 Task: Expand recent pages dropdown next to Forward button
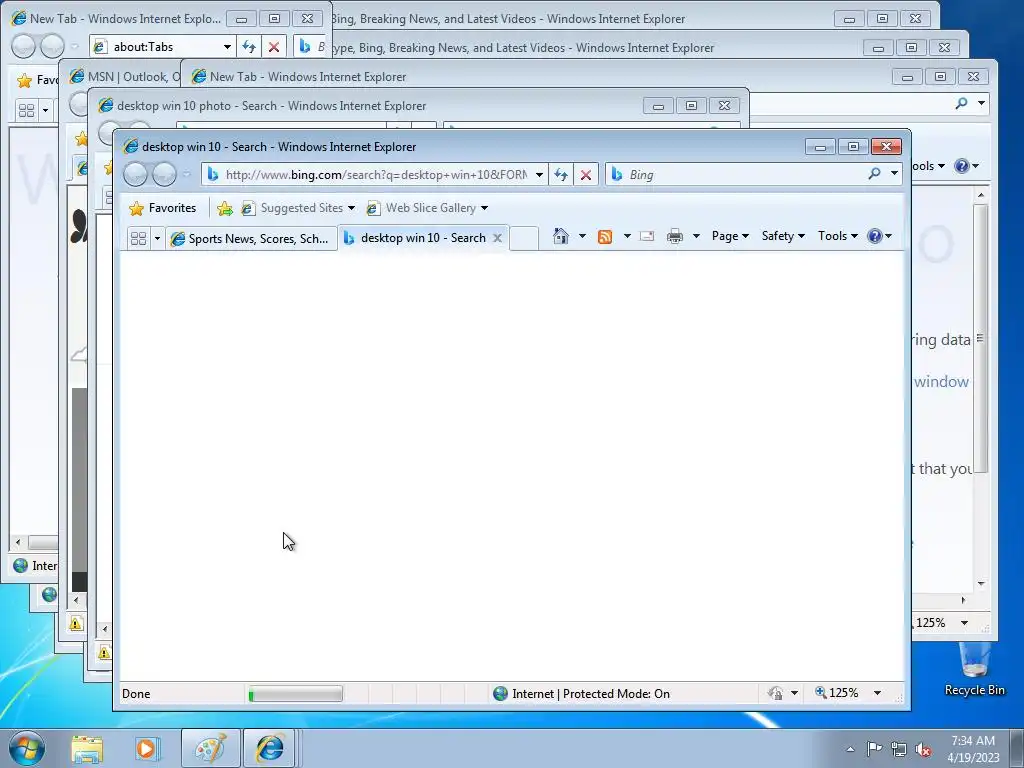point(187,174)
